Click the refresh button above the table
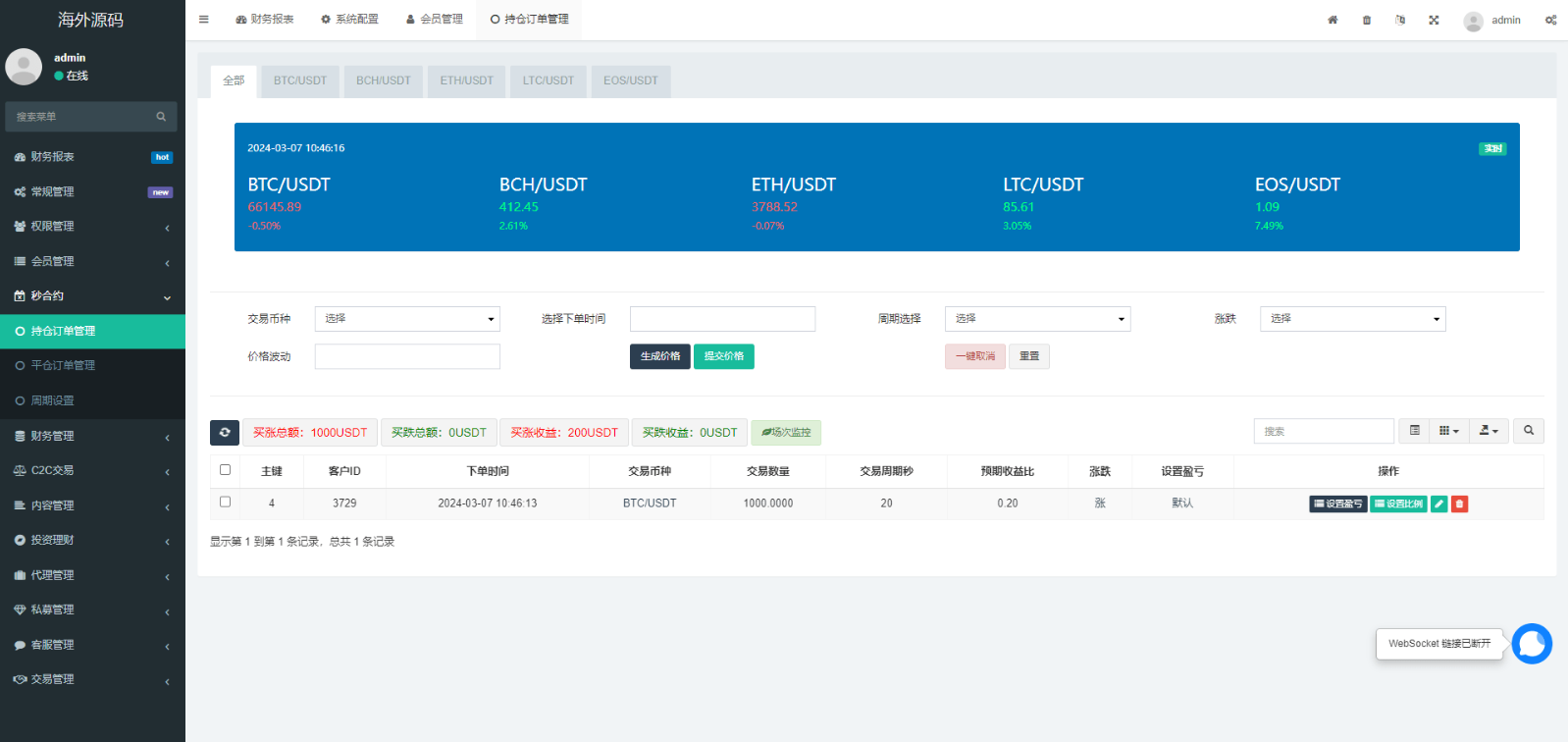 pos(225,433)
